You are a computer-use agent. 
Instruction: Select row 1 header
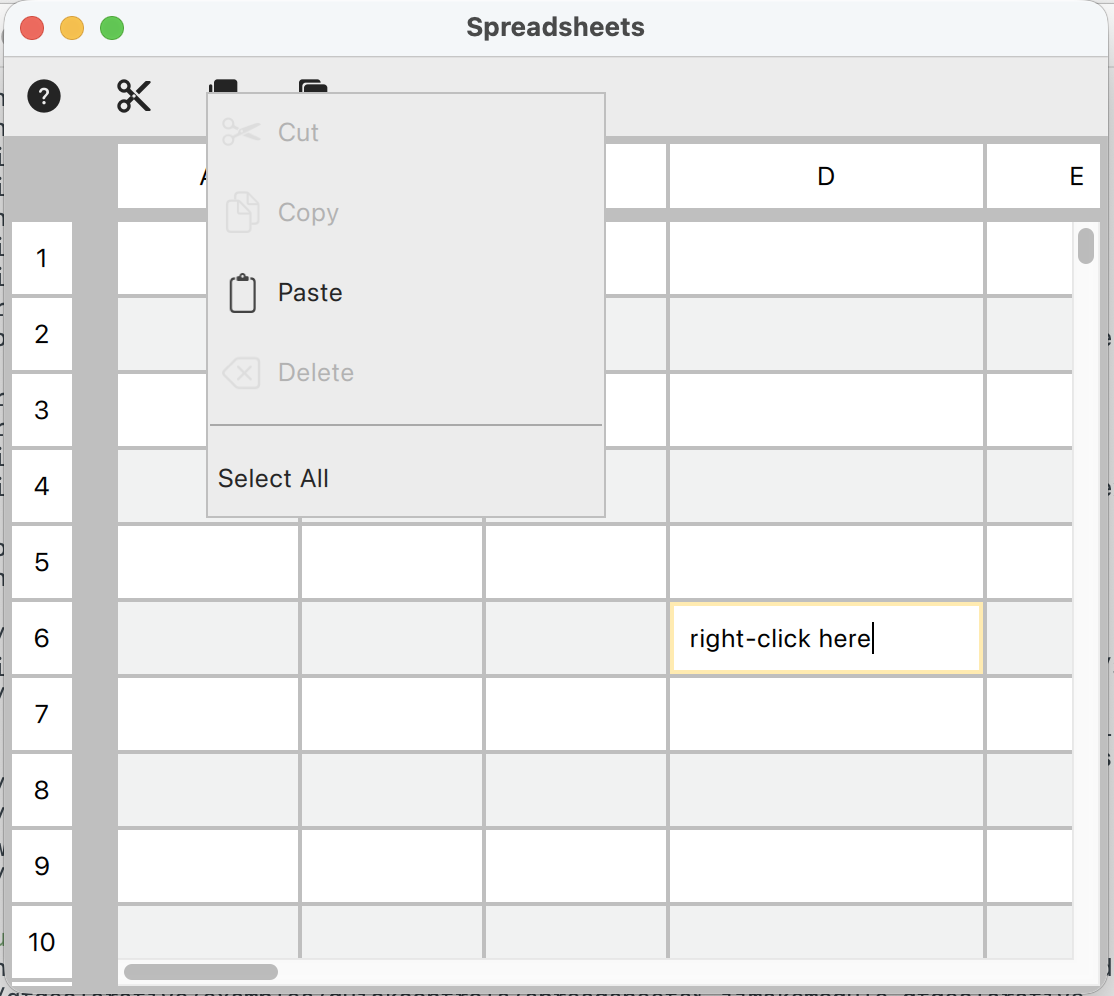click(42, 259)
